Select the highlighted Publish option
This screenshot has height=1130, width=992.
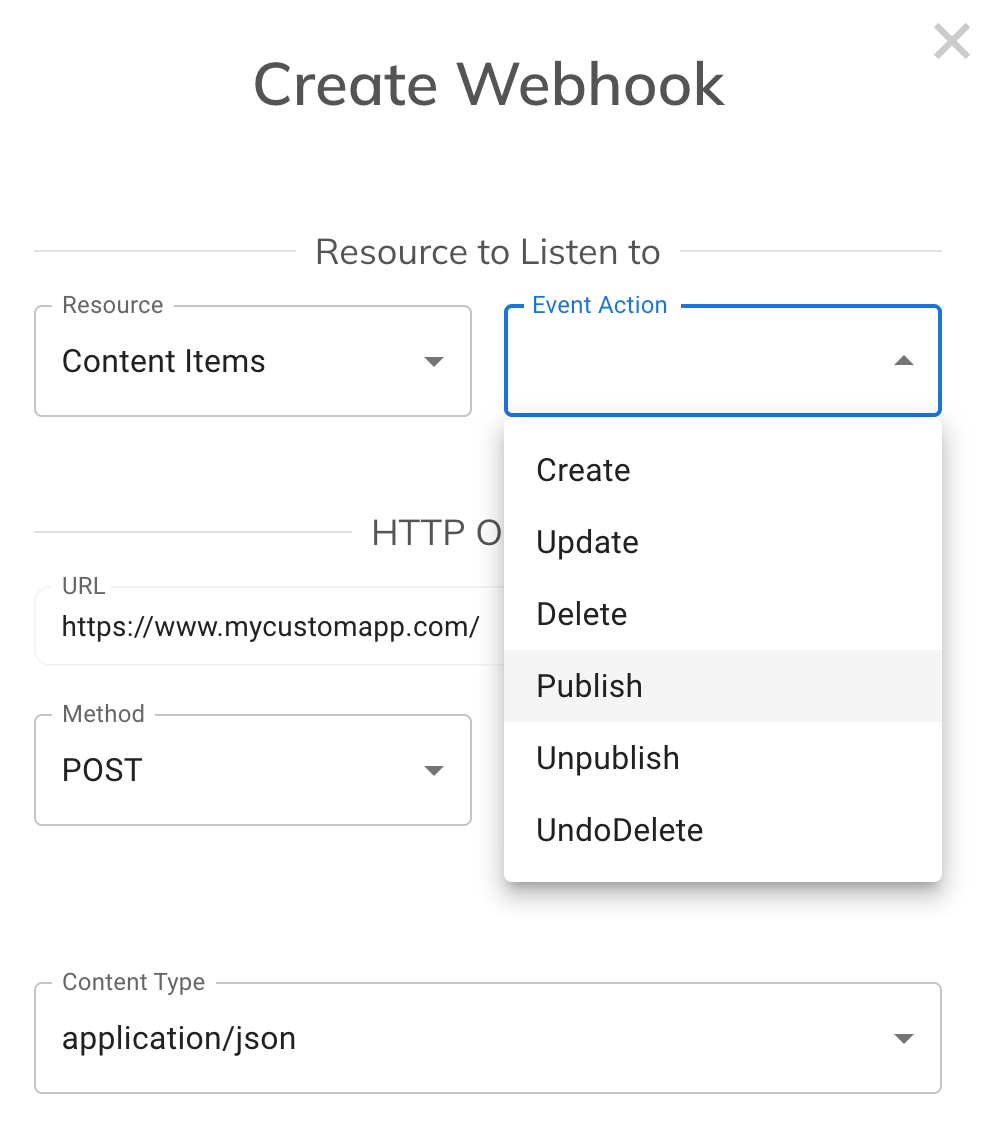pyautogui.click(x=590, y=686)
